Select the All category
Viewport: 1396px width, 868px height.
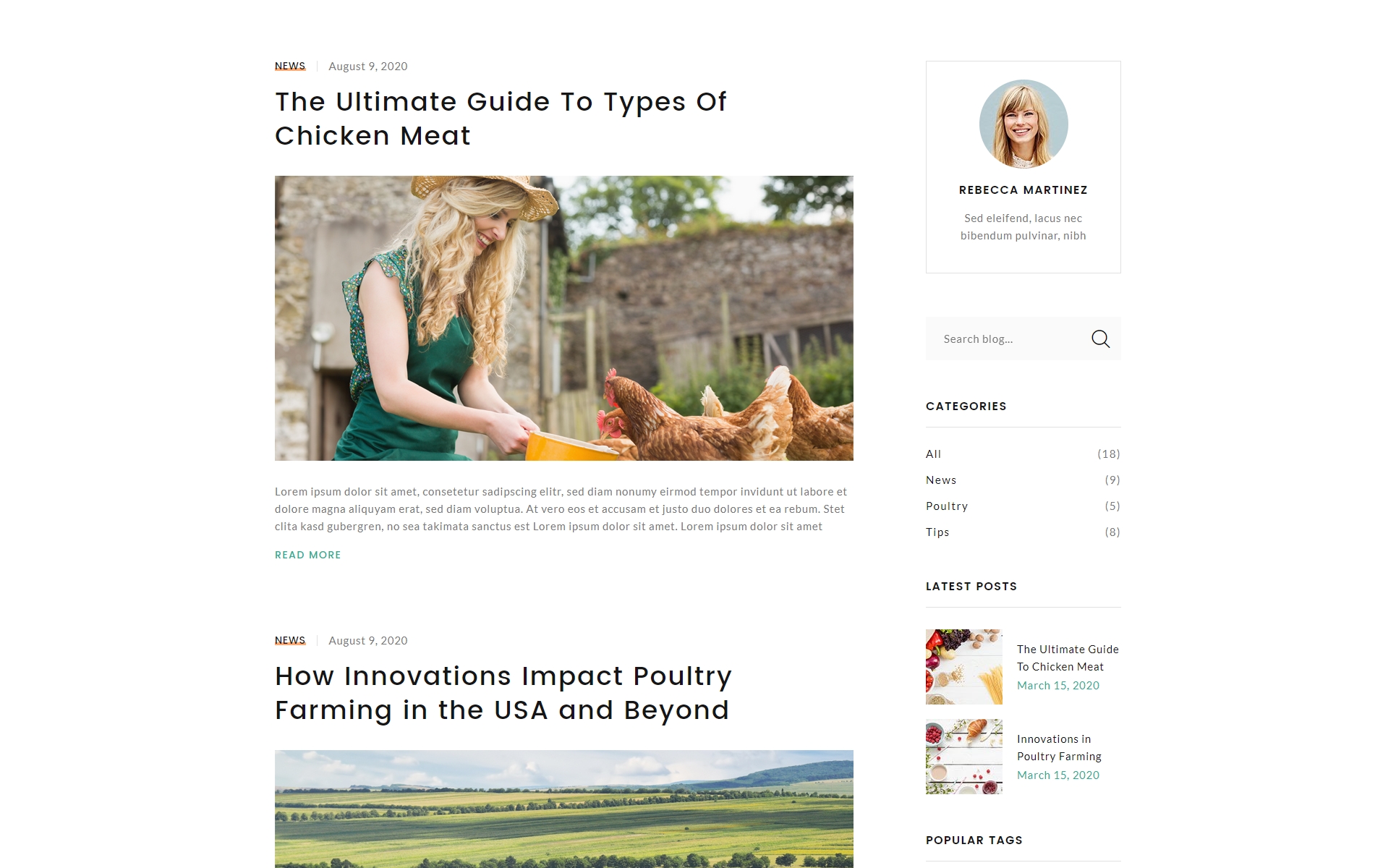coord(1023,454)
